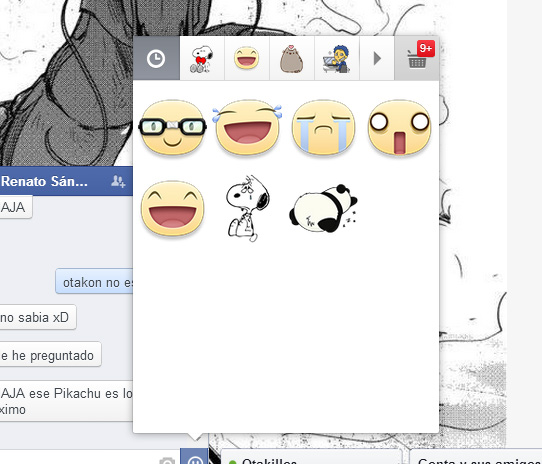Send the shocked wide-eyed smiley sticker
Image resolution: width=542 pixels, height=464 pixels.
[x=400, y=127]
